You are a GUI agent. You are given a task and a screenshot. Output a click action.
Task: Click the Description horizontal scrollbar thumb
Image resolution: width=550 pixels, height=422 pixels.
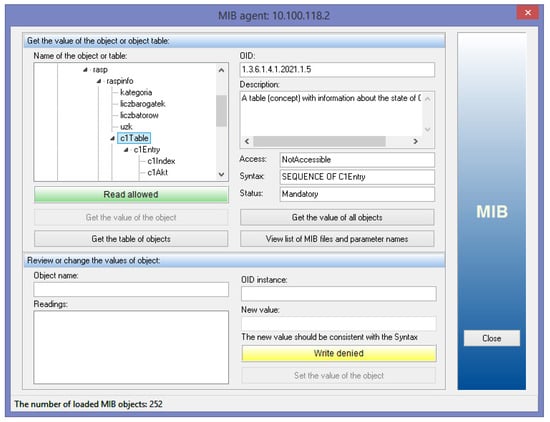click(320, 141)
